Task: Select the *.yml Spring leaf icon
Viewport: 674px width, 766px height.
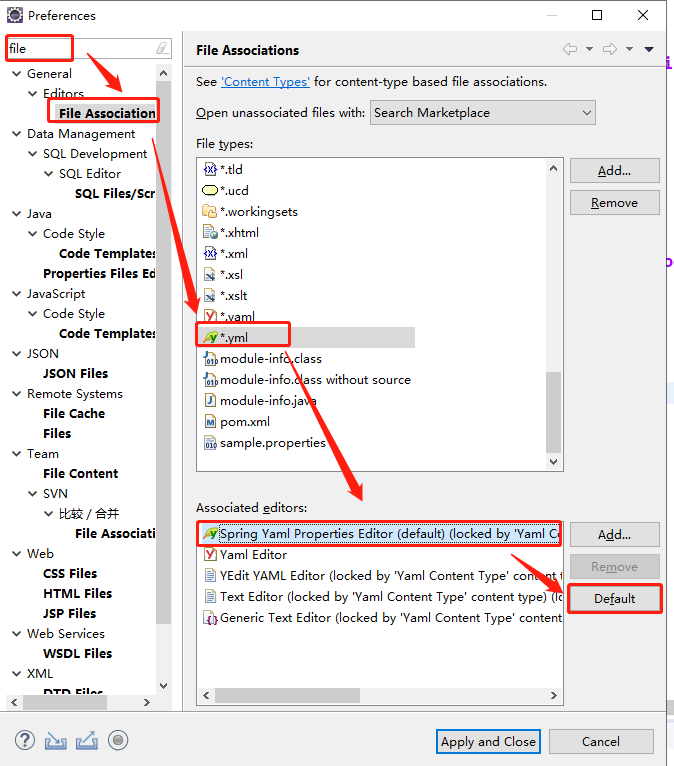Action: [210, 338]
